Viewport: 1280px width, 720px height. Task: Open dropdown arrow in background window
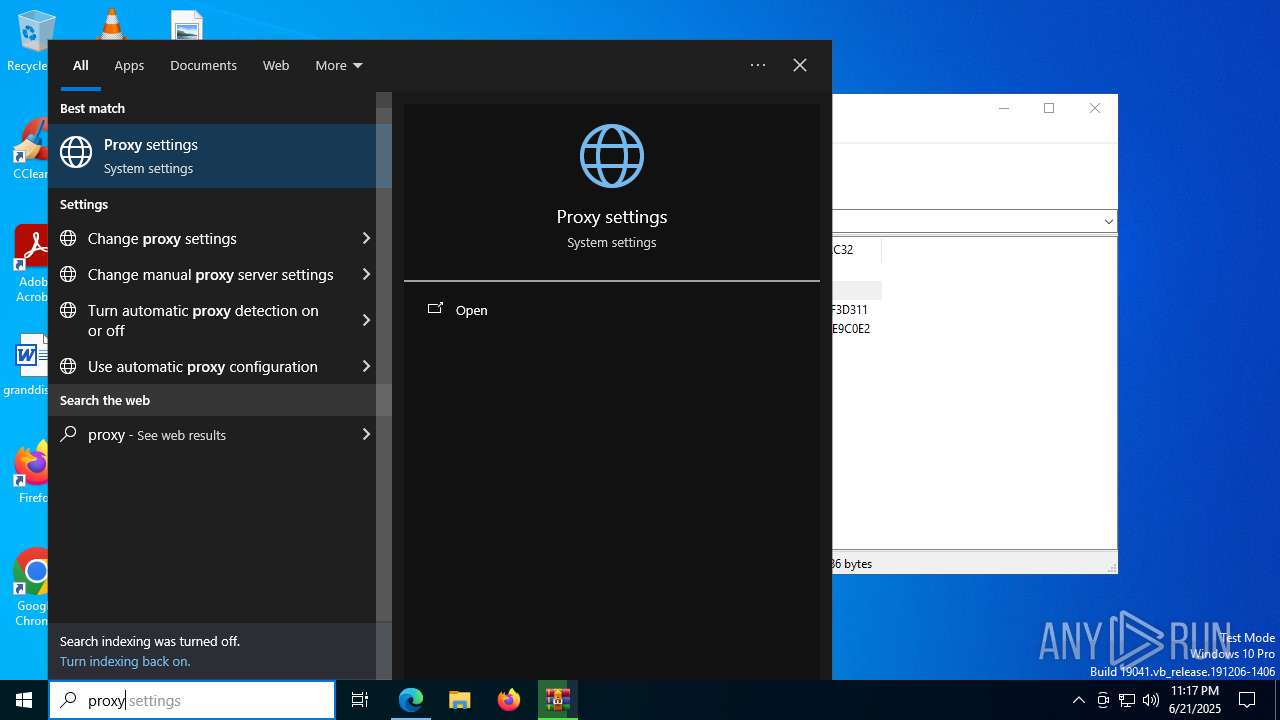pyautogui.click(x=1108, y=221)
